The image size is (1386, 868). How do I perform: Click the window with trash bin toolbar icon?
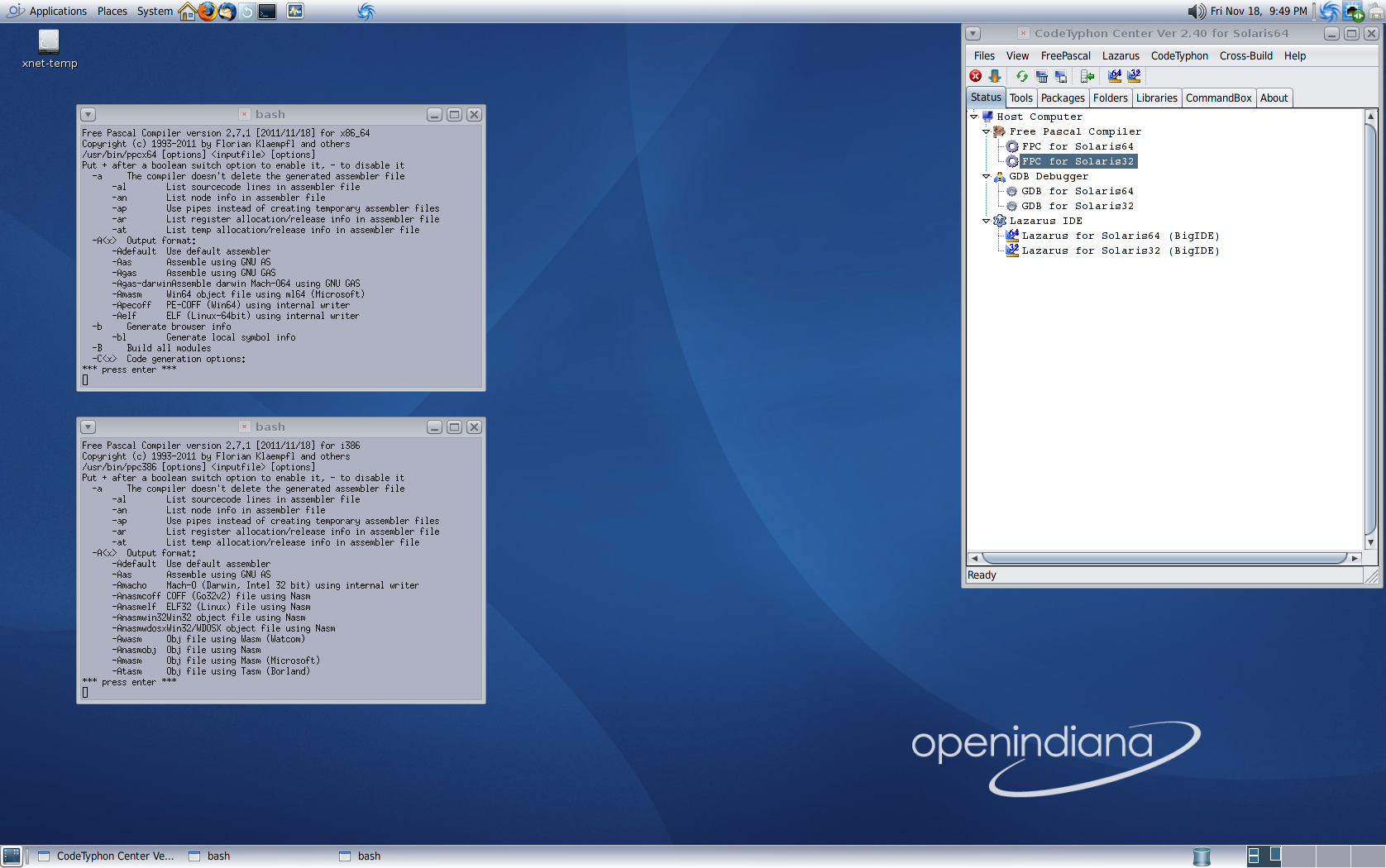click(x=1042, y=76)
